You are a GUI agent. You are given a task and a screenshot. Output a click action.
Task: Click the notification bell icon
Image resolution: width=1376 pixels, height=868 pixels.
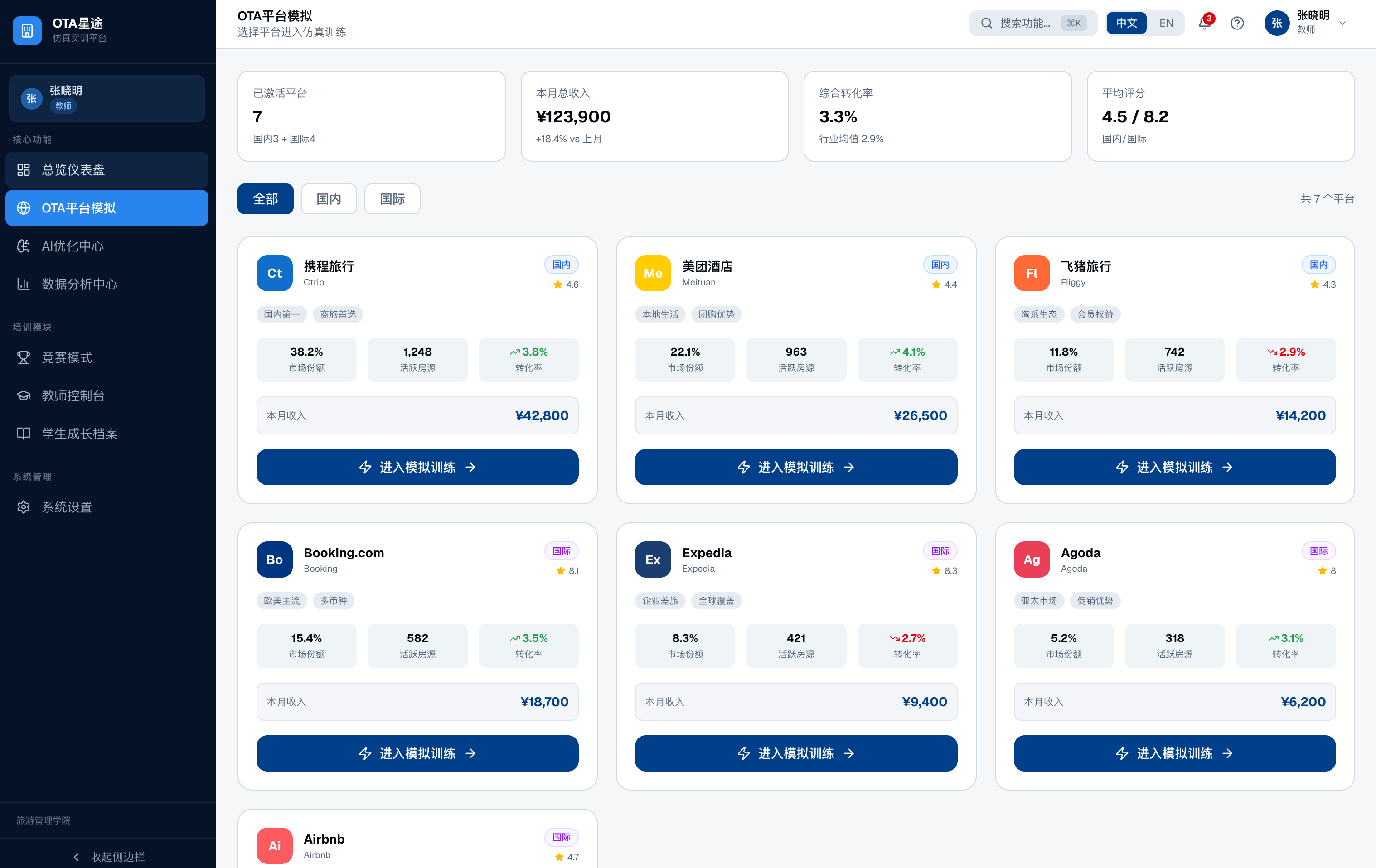pyautogui.click(x=1205, y=24)
